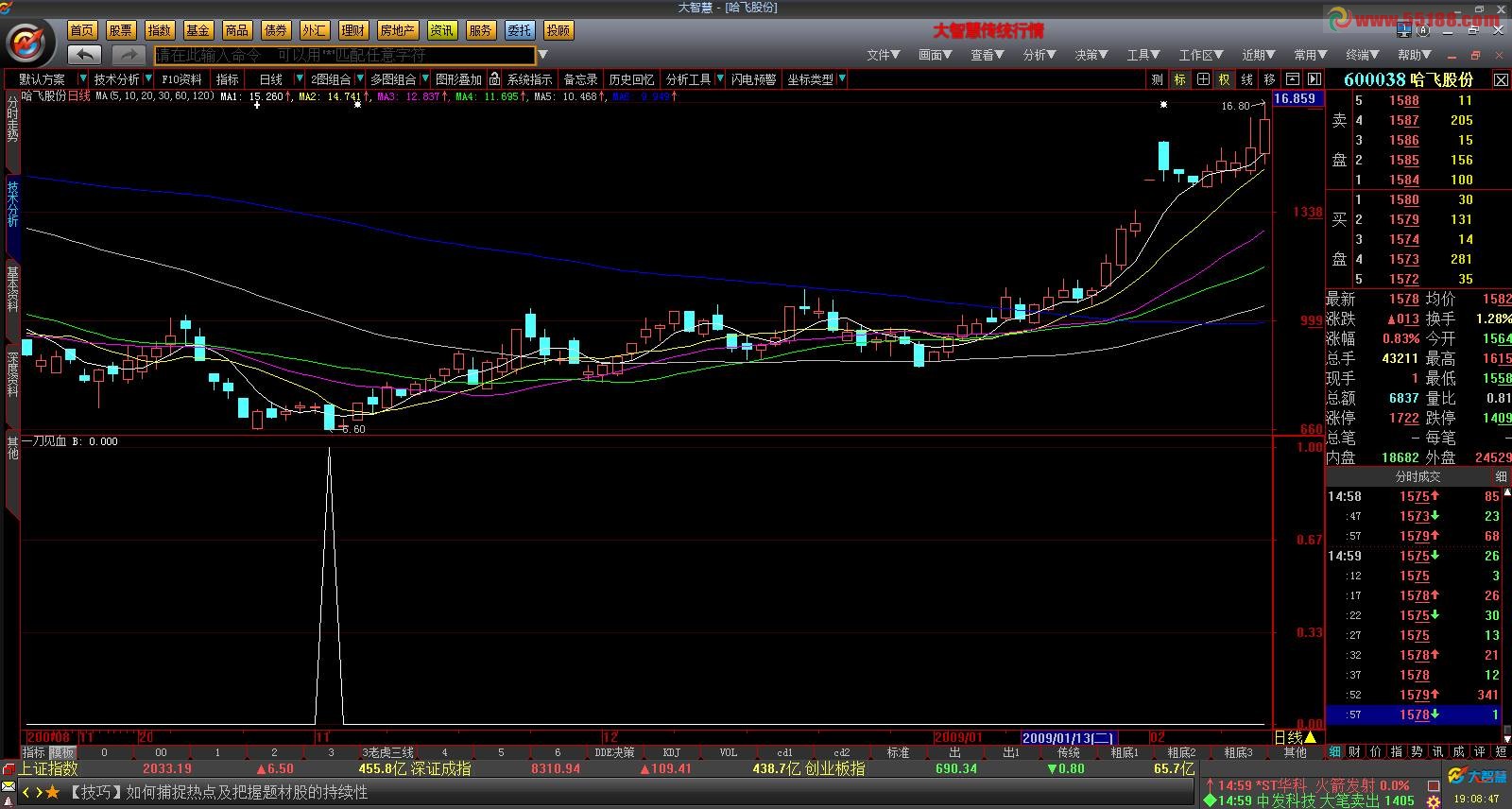Open the 文件 menu

[x=883, y=55]
